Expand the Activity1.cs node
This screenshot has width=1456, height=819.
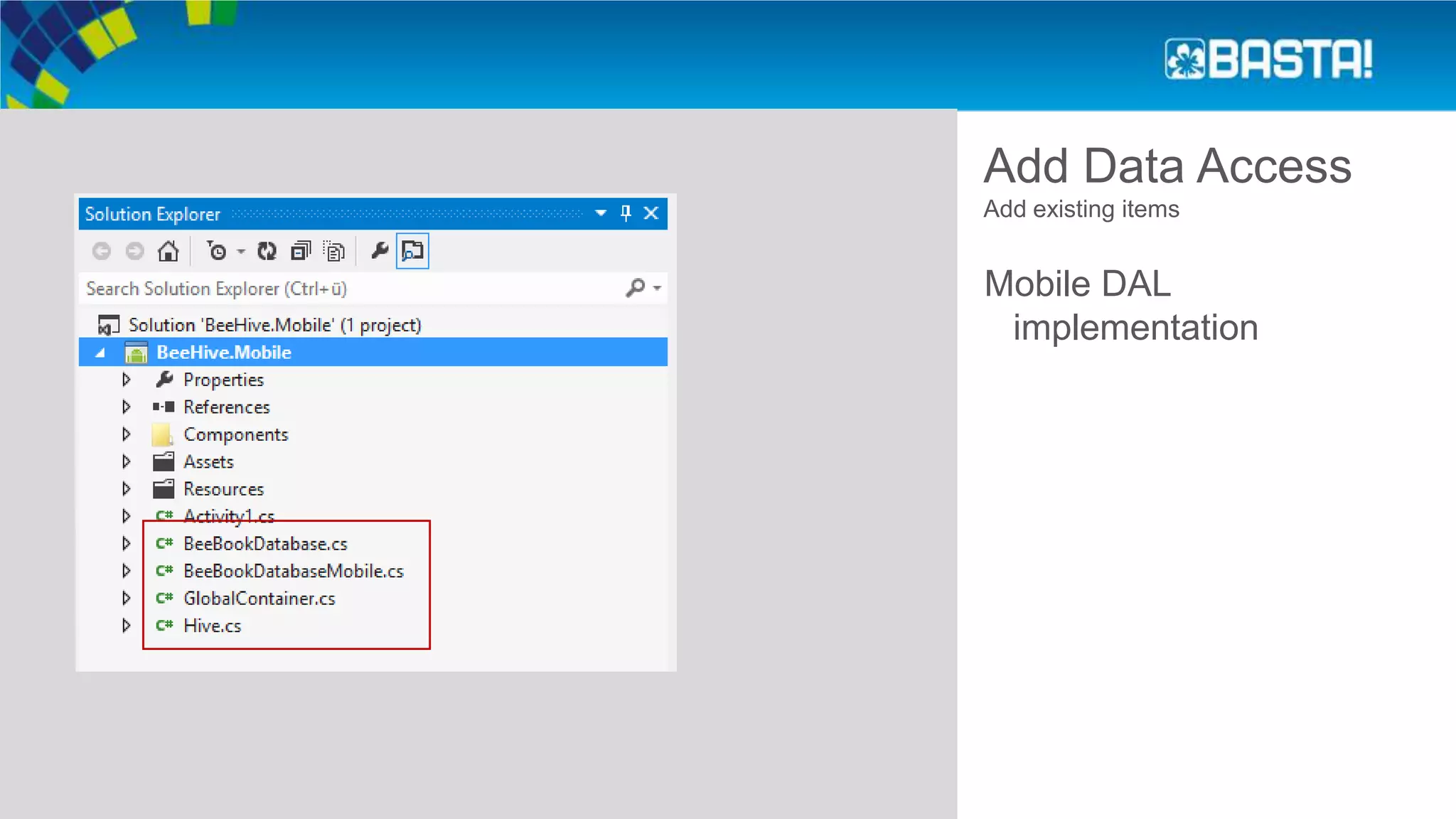pyautogui.click(x=127, y=516)
